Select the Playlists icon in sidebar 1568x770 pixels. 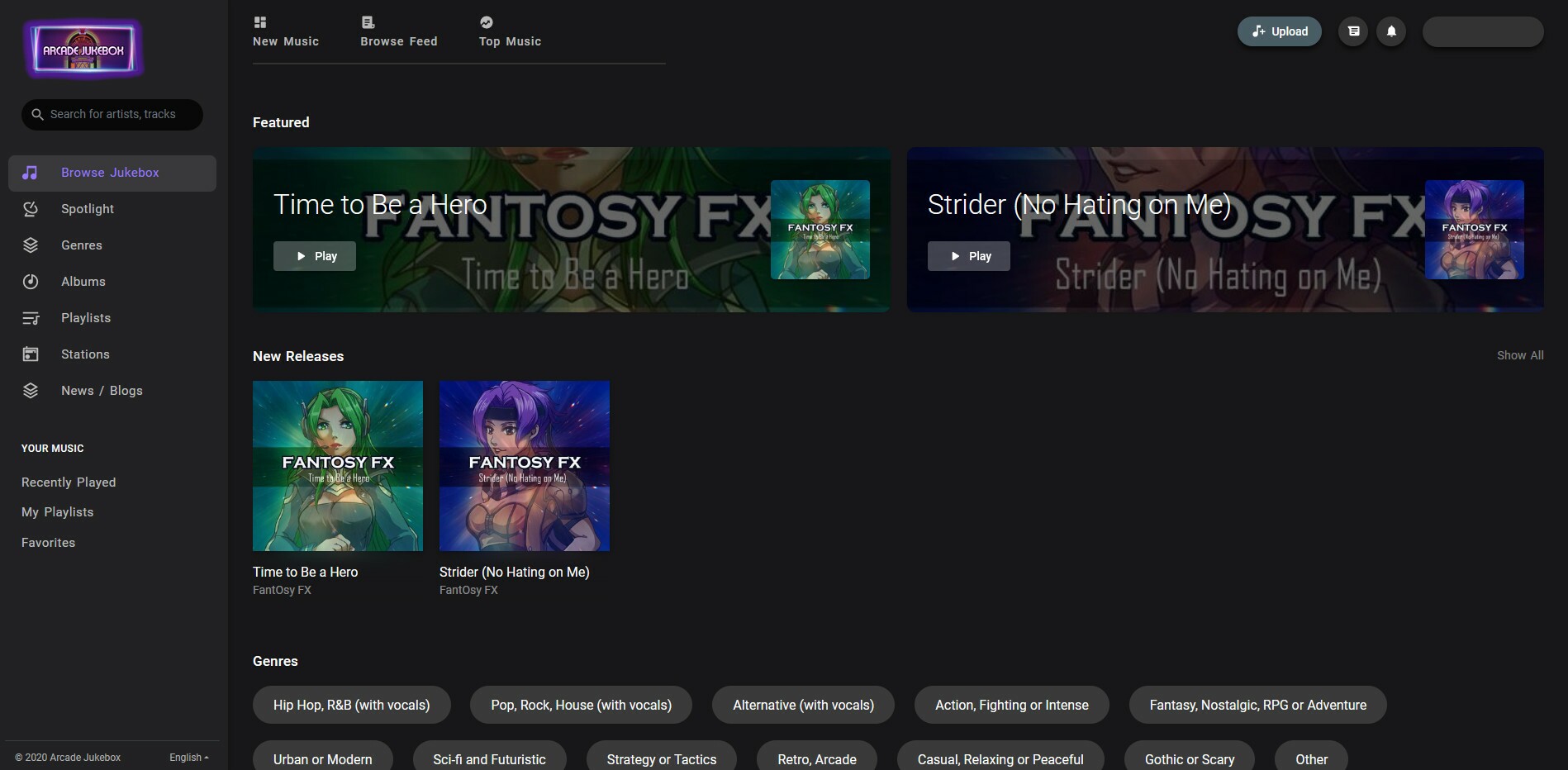[x=31, y=318]
